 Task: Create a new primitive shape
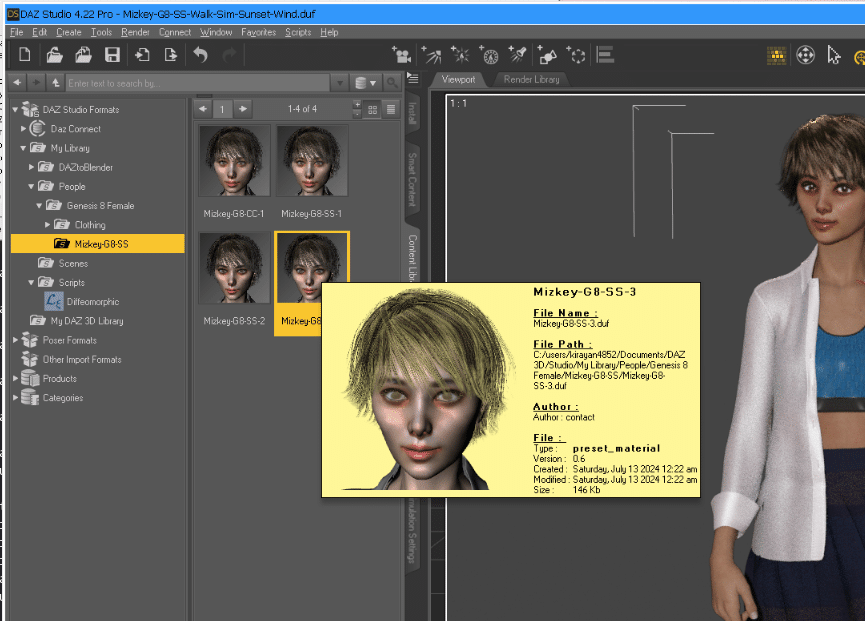(547, 55)
